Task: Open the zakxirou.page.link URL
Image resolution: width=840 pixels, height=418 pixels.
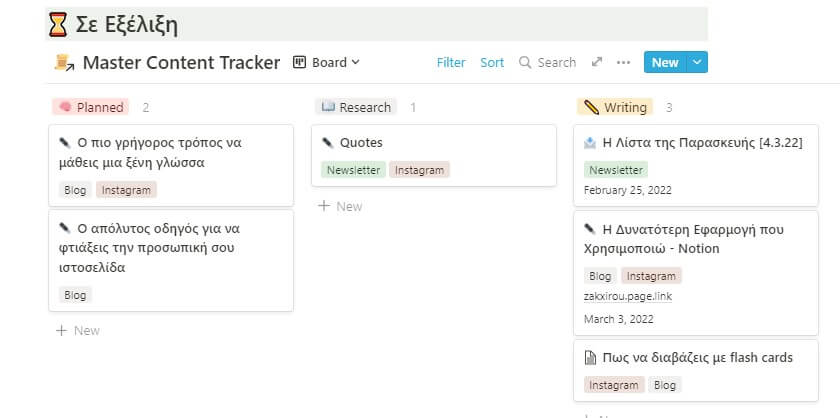Action: pyautogui.click(x=628, y=296)
